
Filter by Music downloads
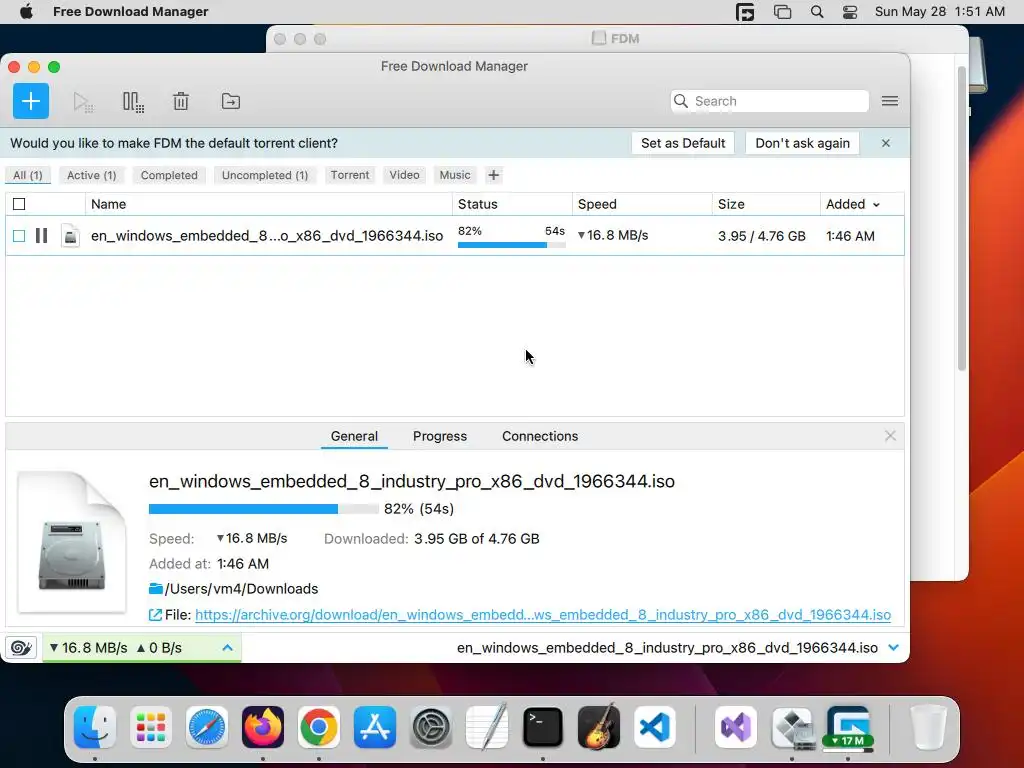455,175
